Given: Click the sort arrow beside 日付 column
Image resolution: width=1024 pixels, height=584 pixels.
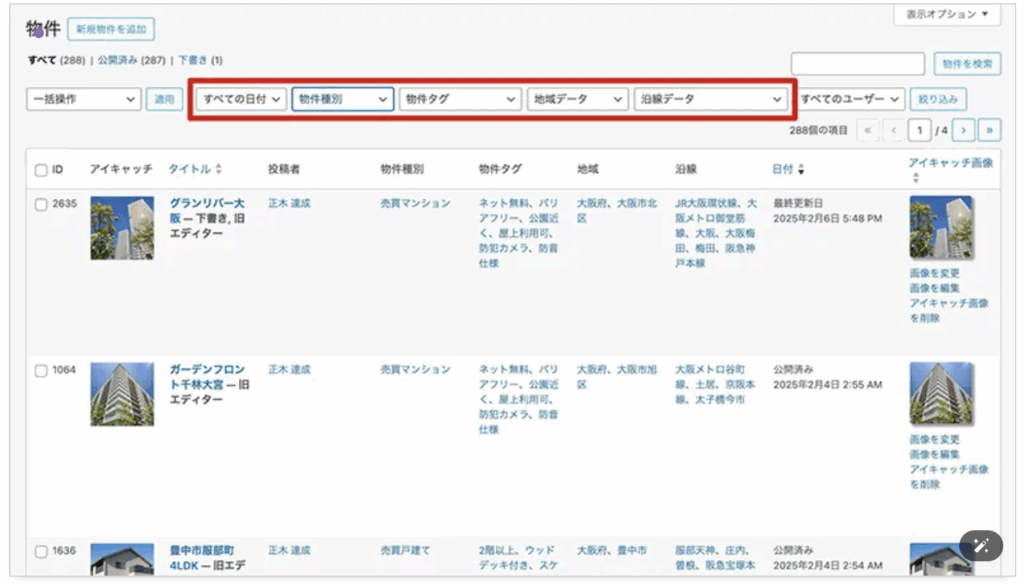Looking at the screenshot, I should 801,170.
